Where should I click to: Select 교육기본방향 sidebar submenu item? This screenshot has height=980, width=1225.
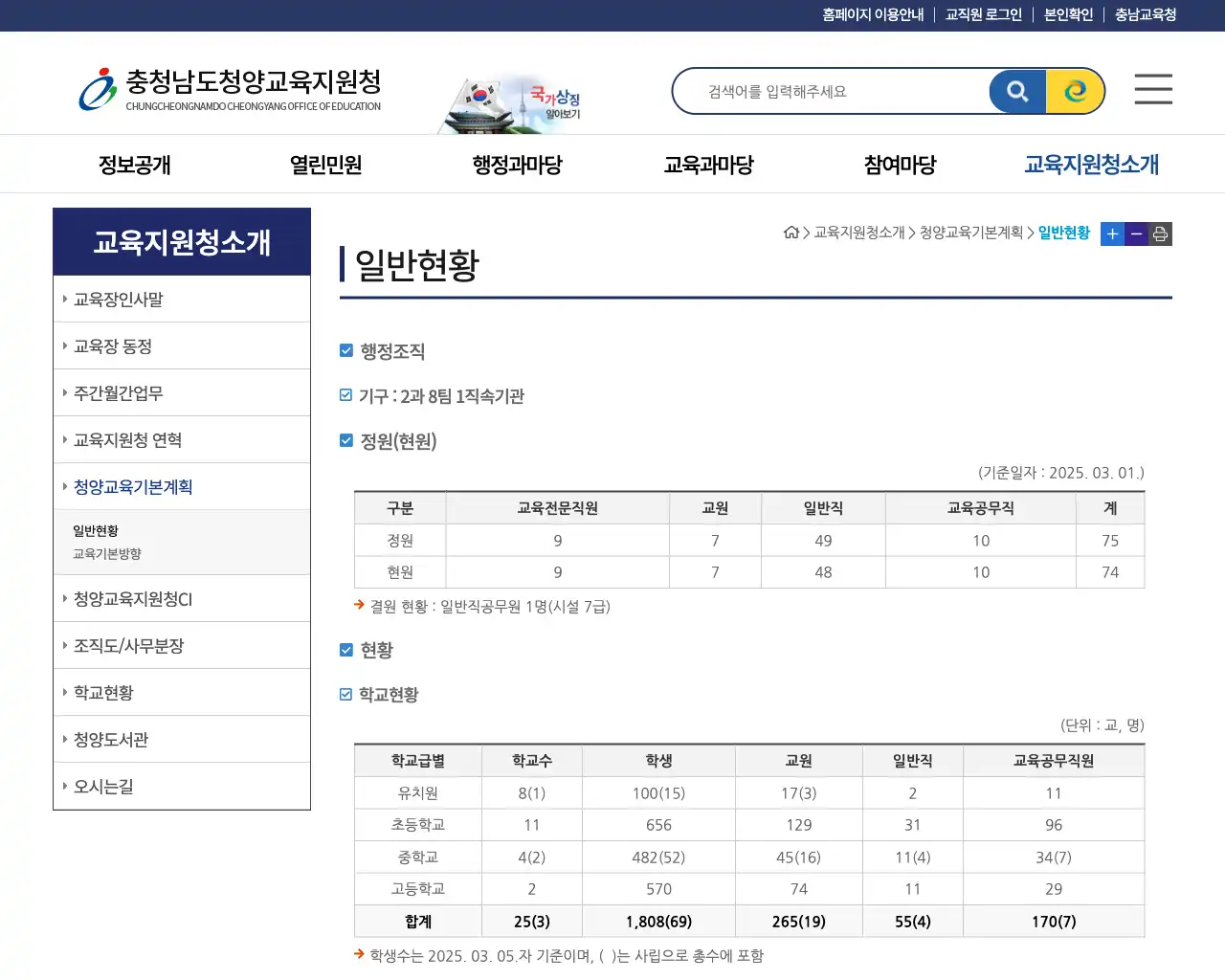click(x=107, y=554)
